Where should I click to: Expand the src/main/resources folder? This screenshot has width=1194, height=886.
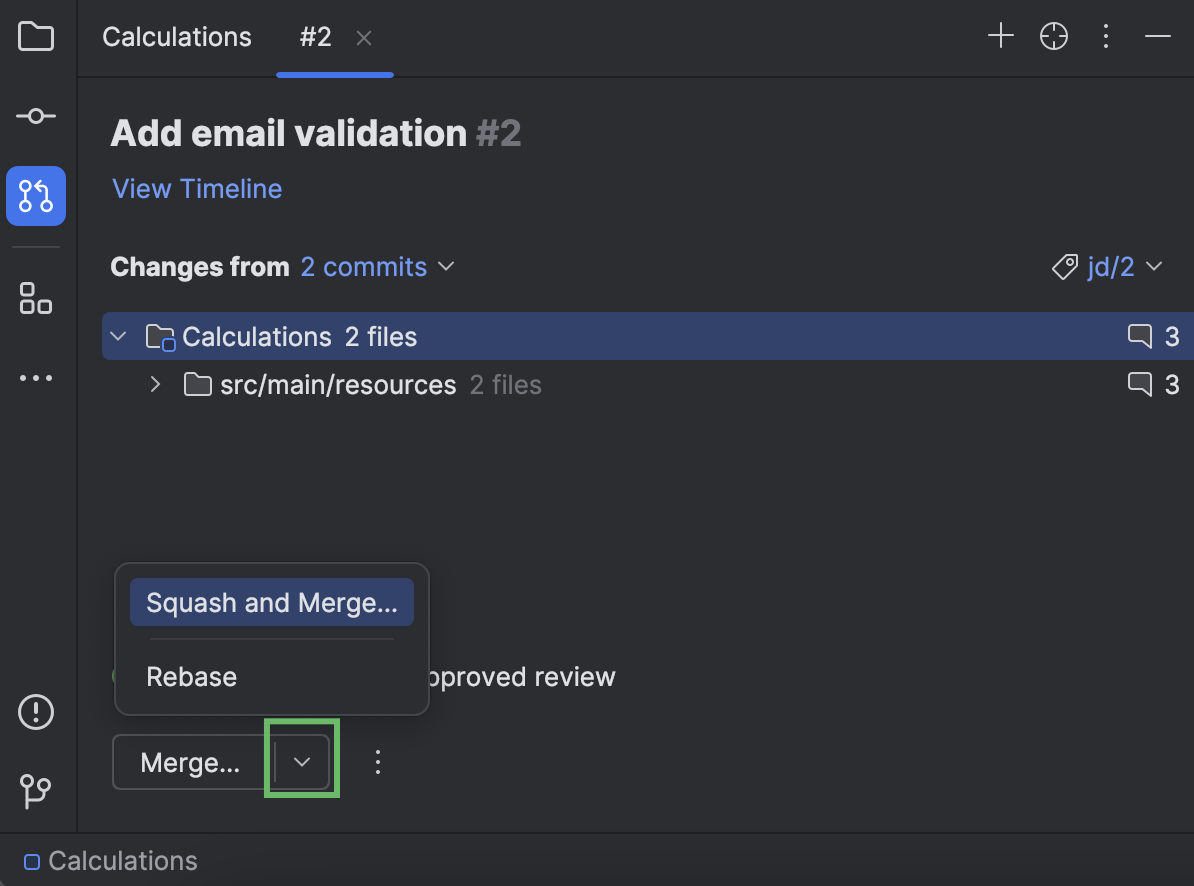pyautogui.click(x=155, y=384)
